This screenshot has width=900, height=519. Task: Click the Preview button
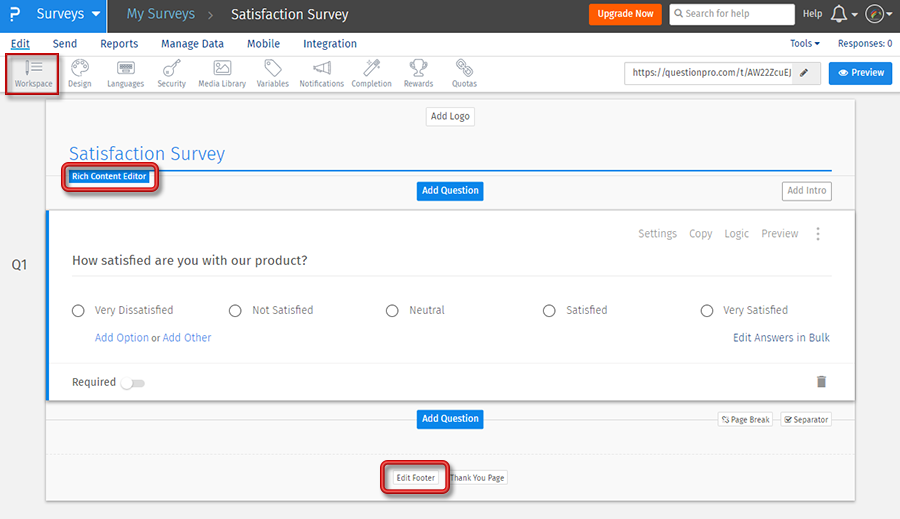(x=860, y=73)
